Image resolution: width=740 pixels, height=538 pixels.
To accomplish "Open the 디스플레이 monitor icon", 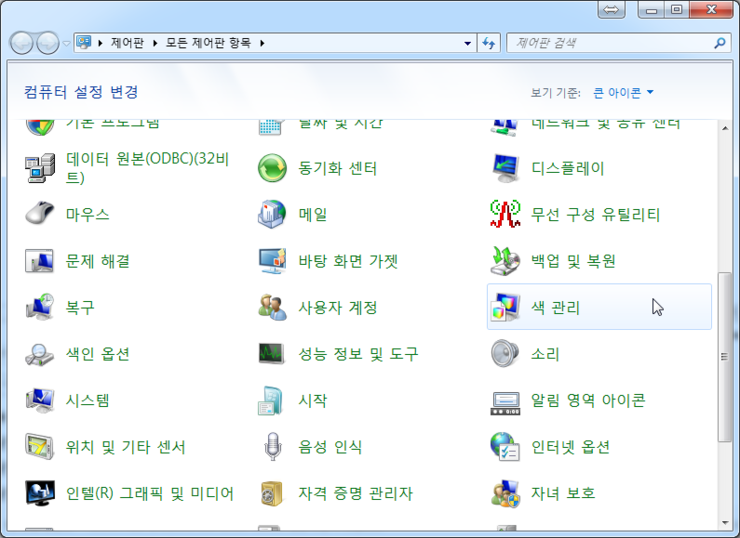I will point(505,168).
